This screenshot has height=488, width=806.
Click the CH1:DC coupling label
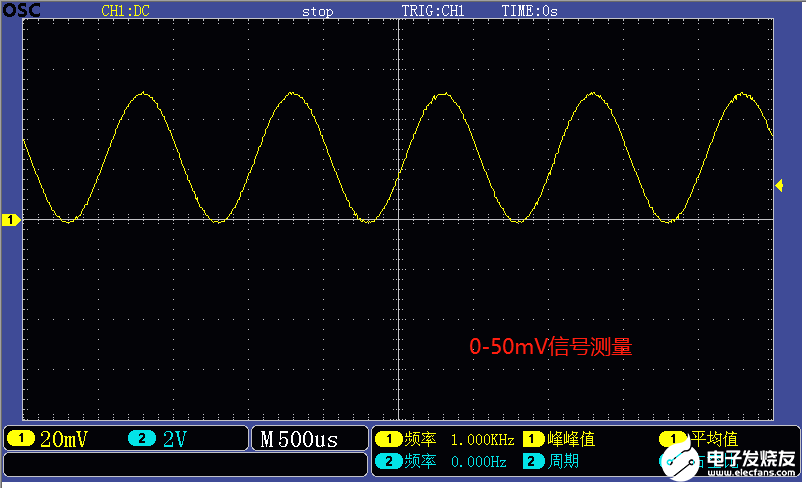coord(125,11)
